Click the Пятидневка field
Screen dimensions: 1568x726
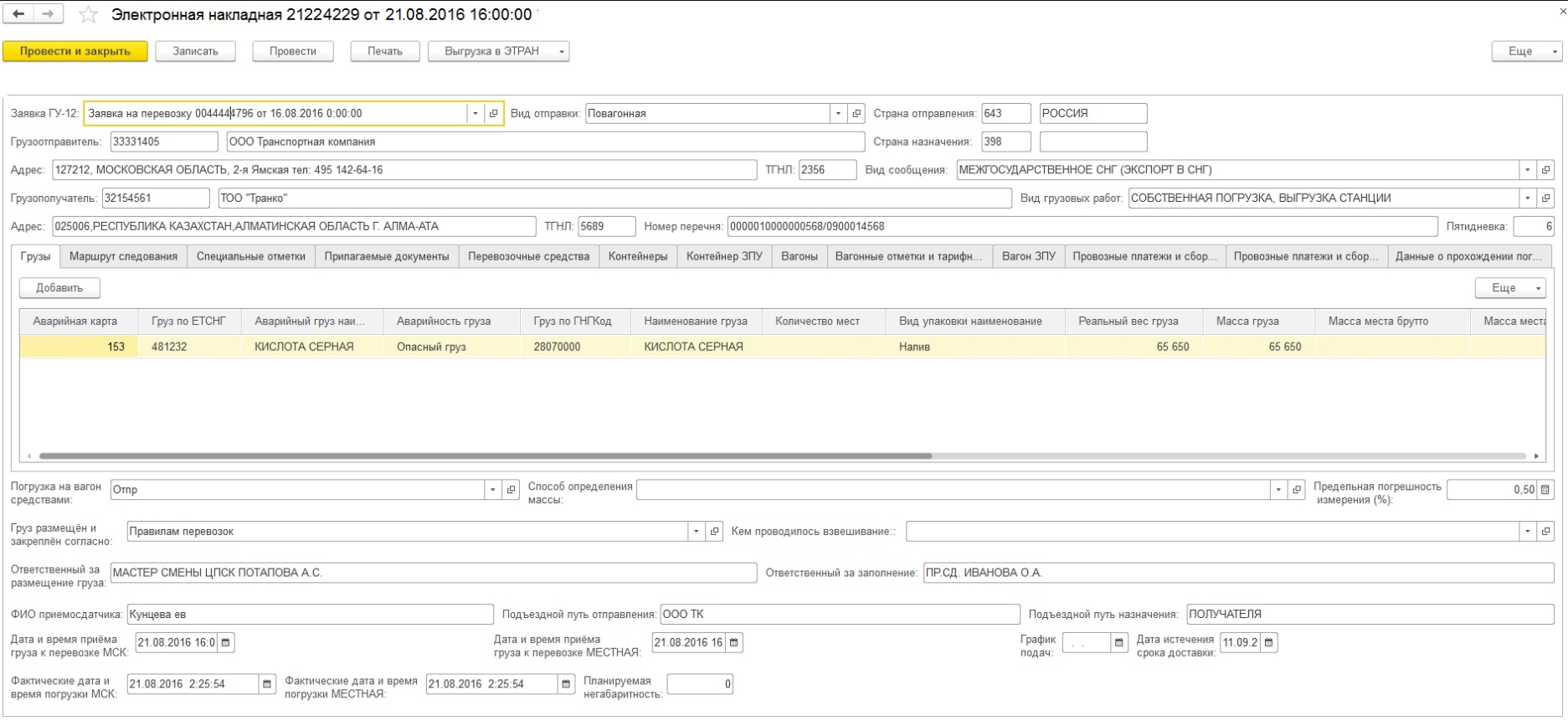[x=1534, y=227]
